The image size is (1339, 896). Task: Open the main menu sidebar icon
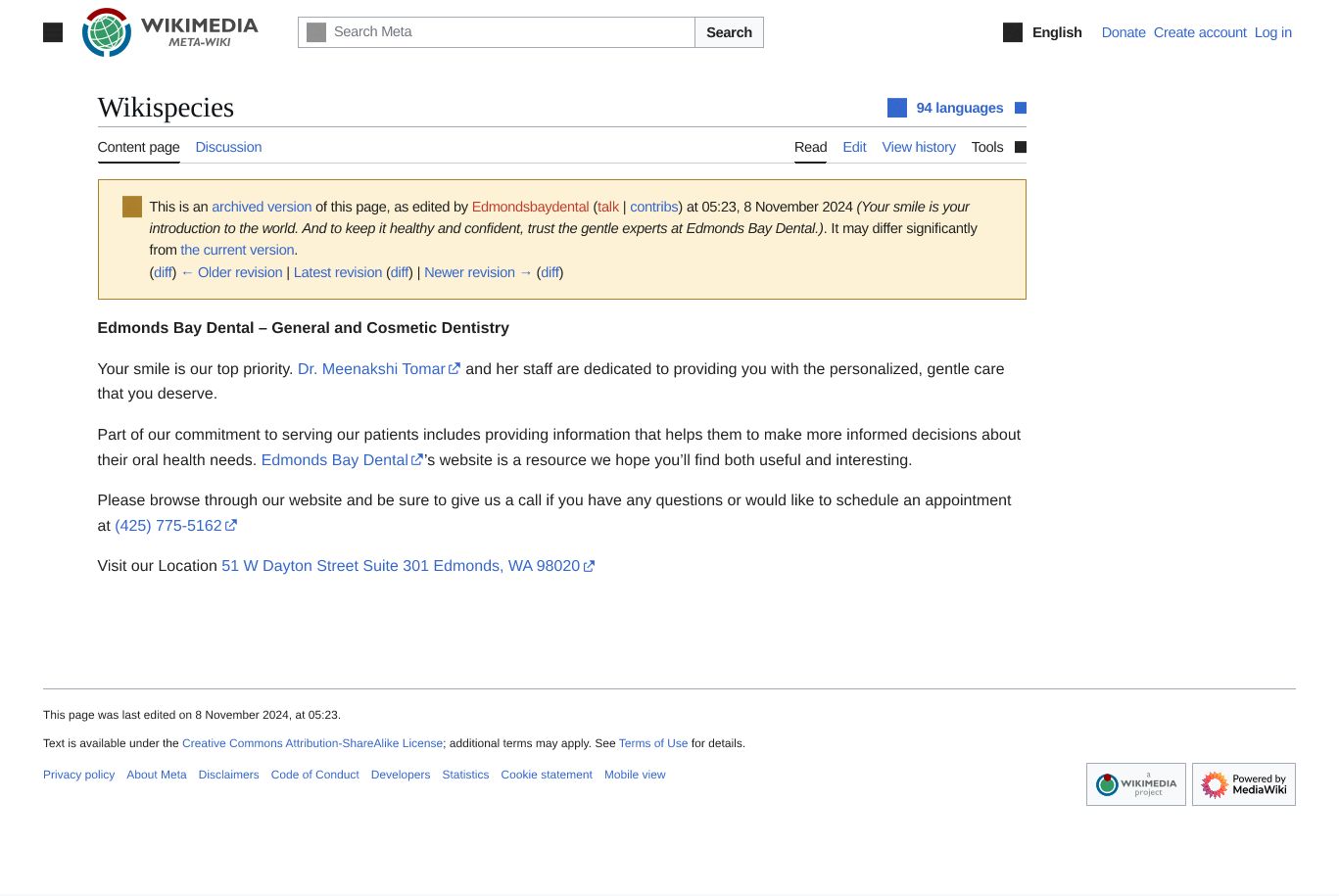pos(53,32)
